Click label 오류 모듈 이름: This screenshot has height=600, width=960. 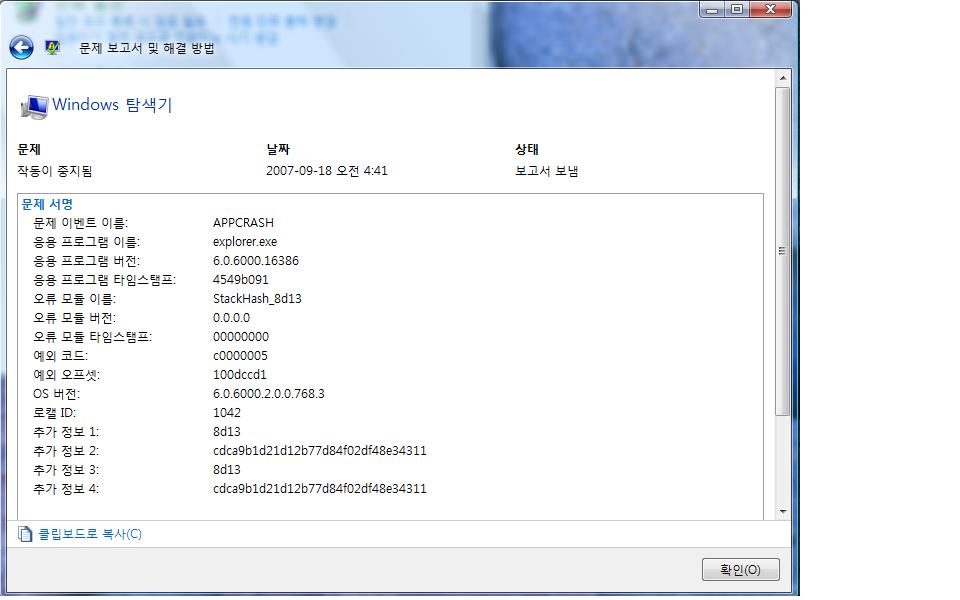coord(74,299)
